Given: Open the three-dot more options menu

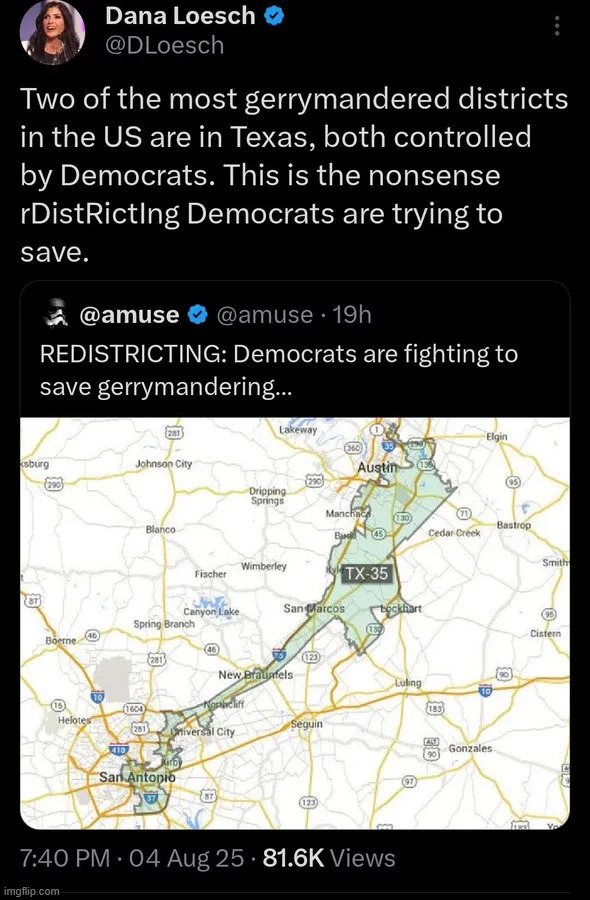Looking at the screenshot, I should (556, 26).
